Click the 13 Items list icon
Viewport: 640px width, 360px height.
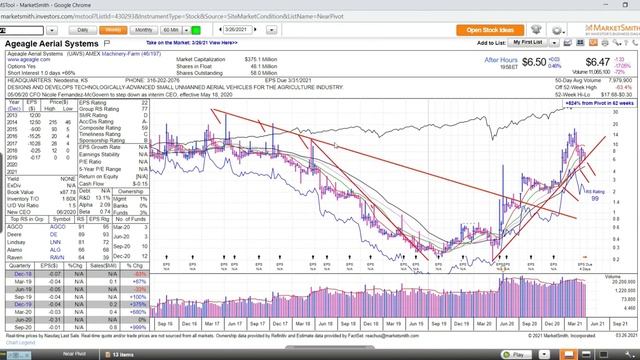click(x=108, y=355)
